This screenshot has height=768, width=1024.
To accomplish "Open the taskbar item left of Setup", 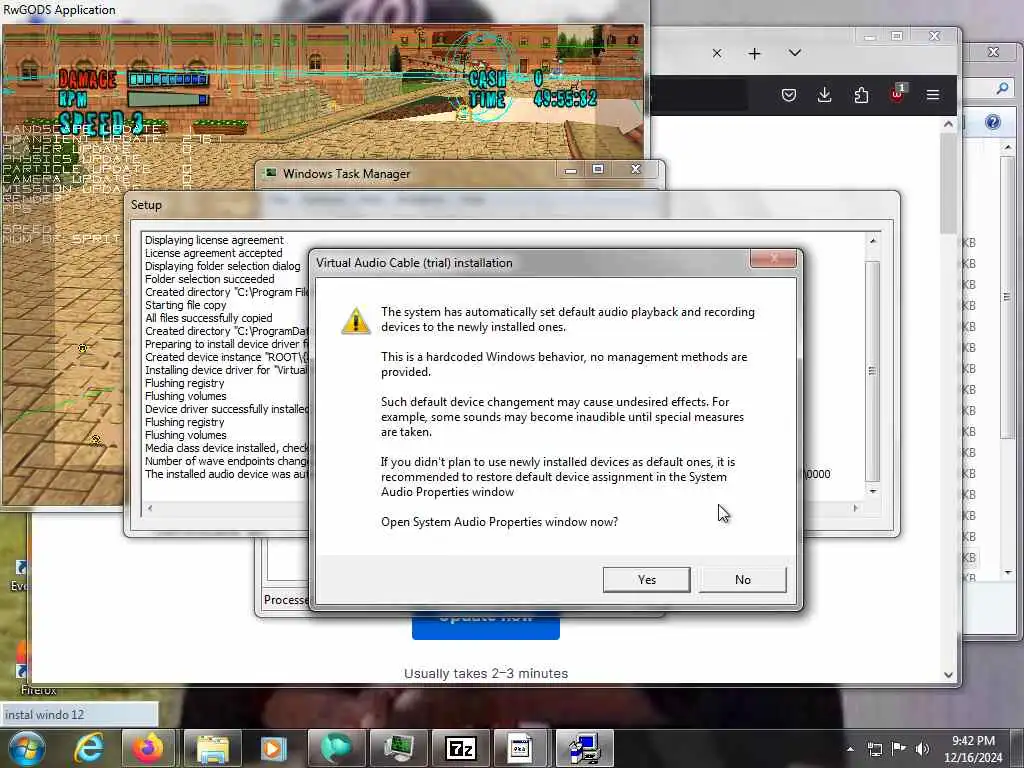I will pos(521,748).
